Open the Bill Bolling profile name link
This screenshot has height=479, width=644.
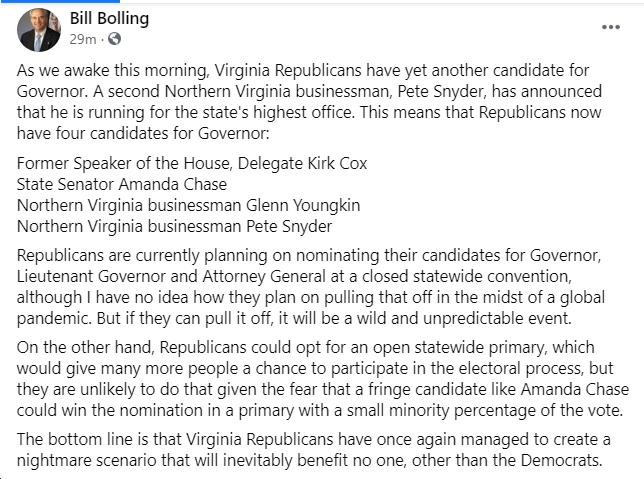point(109,18)
